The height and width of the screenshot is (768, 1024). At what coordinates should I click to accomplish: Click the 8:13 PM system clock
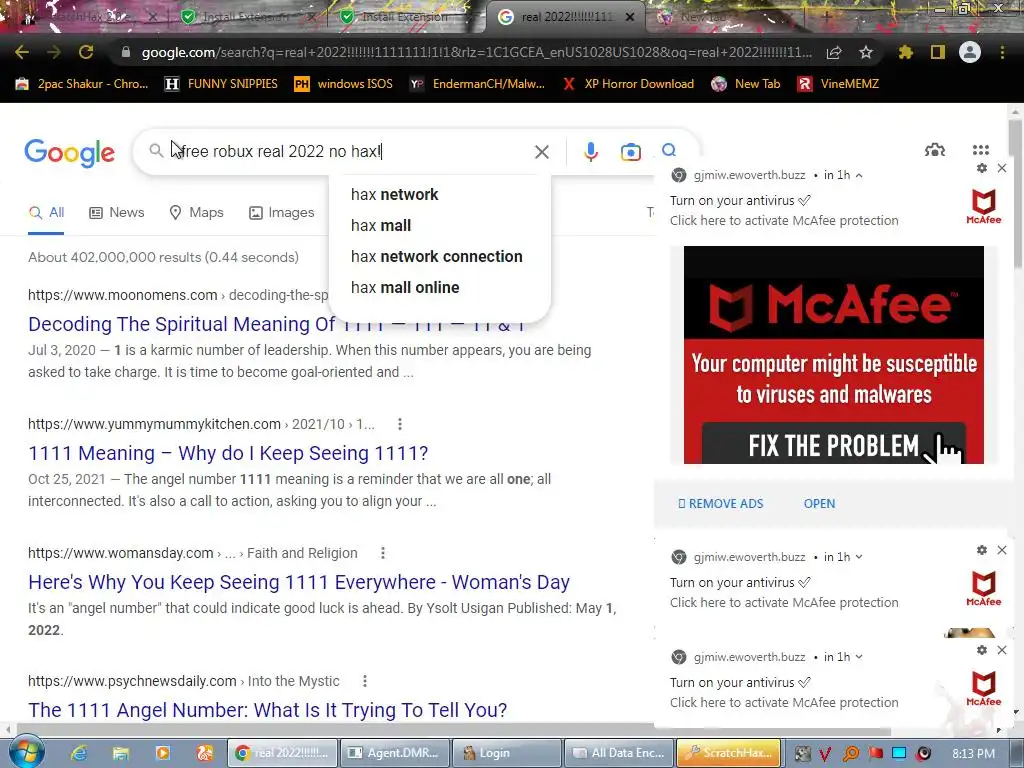973,754
